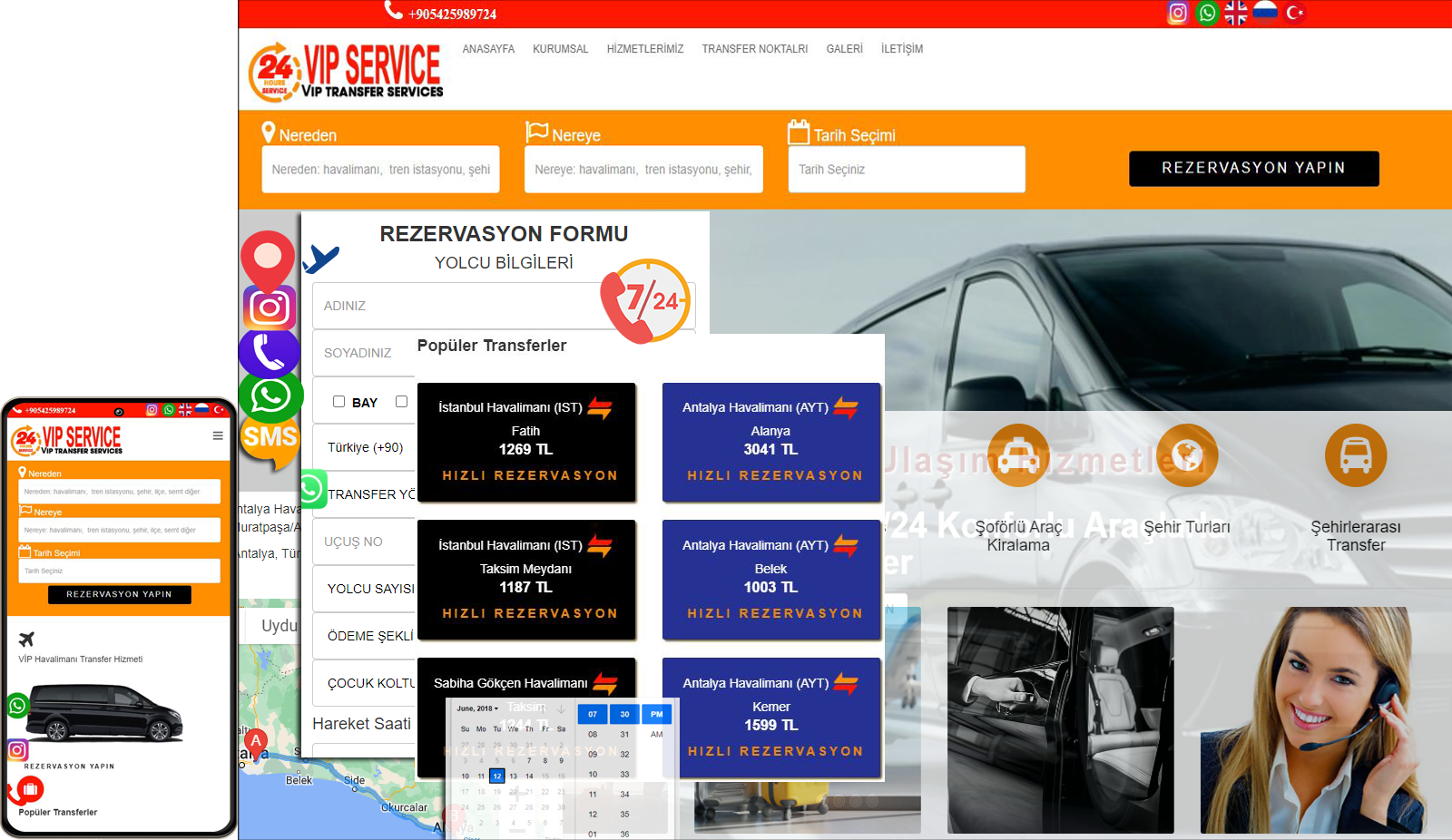Check the BAY checkbox
Screen dimensions: 1452x840
[338, 402]
